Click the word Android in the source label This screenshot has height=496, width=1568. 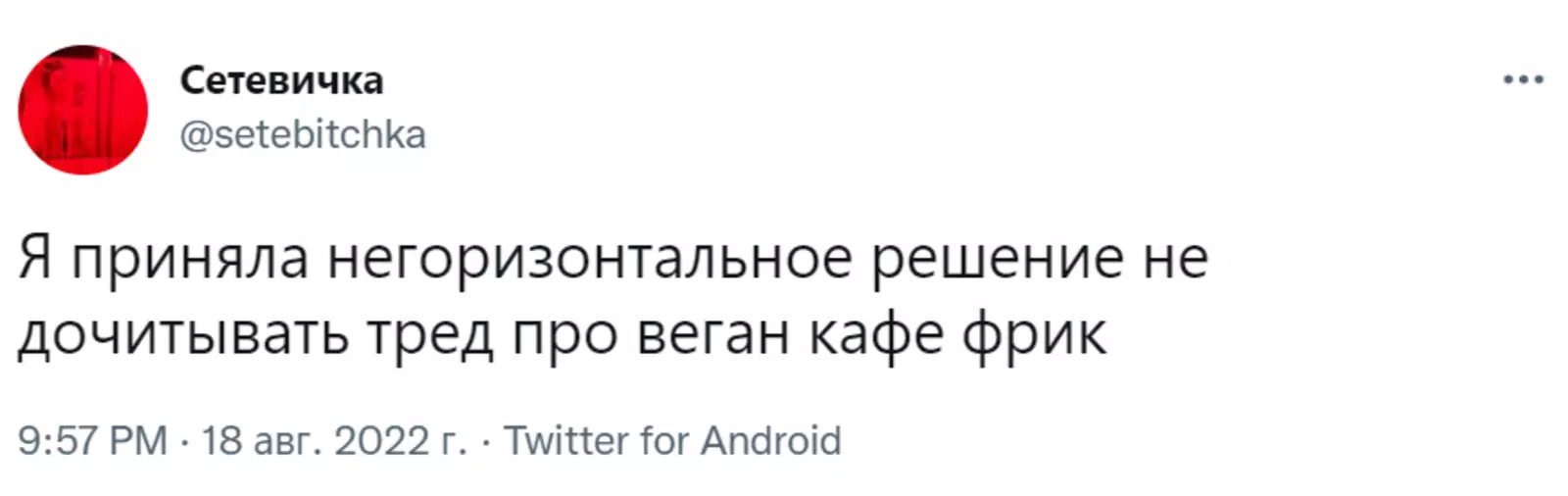click(x=771, y=441)
